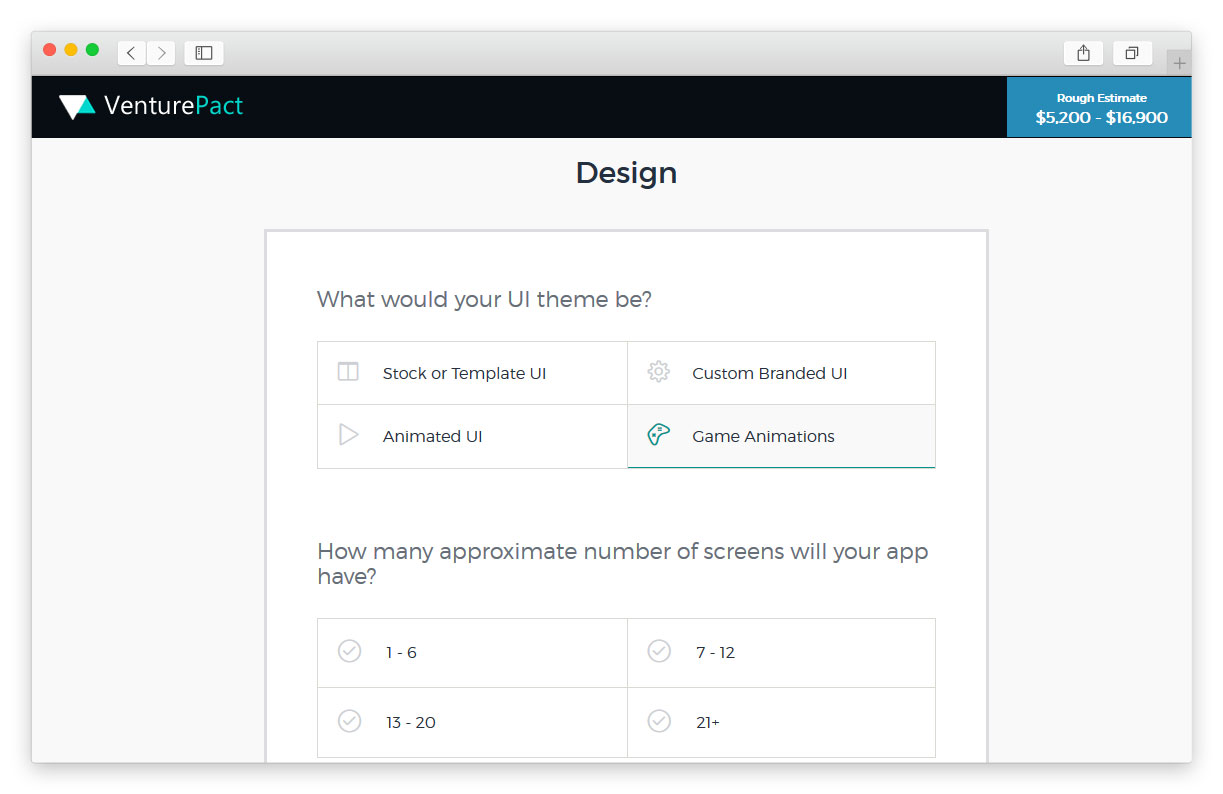Click the Game Animations palette icon
Viewport: 1223px width, 794px height.
point(658,435)
